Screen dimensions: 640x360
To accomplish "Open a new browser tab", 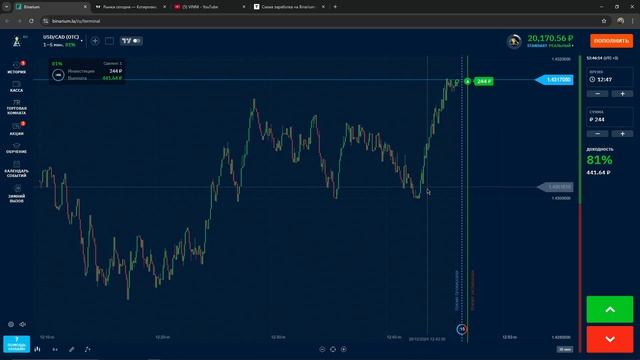I will [336, 7].
